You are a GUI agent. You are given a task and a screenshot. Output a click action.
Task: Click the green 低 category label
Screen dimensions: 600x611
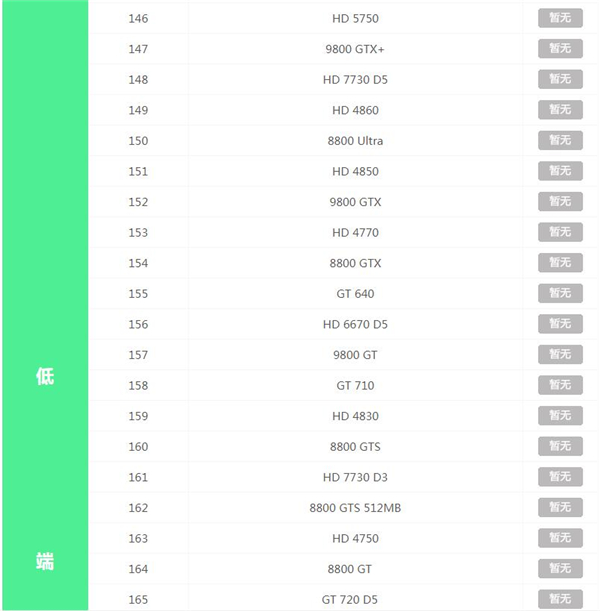tap(45, 377)
